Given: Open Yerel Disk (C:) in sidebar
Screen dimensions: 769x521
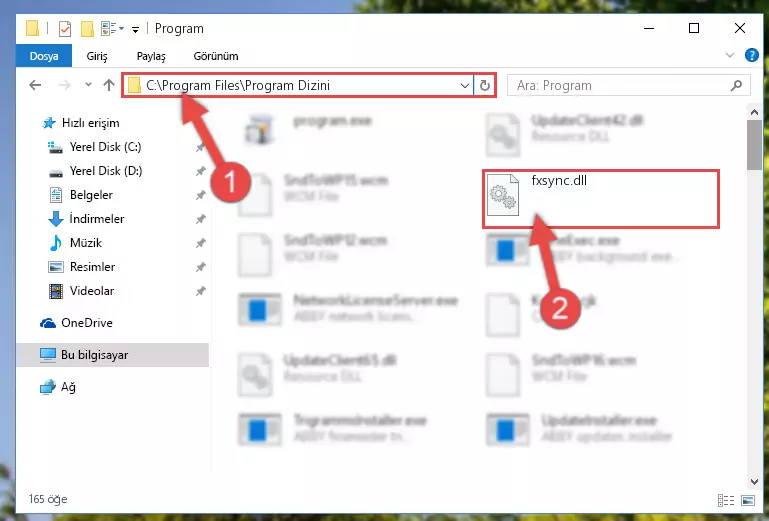Looking at the screenshot, I should click(x=105, y=147).
